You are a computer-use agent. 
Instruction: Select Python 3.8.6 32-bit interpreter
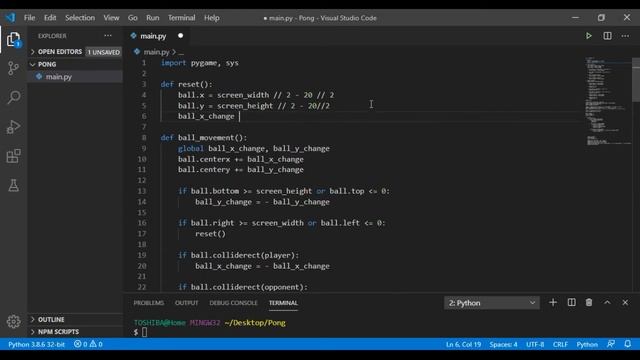pyautogui.click(x=36, y=344)
